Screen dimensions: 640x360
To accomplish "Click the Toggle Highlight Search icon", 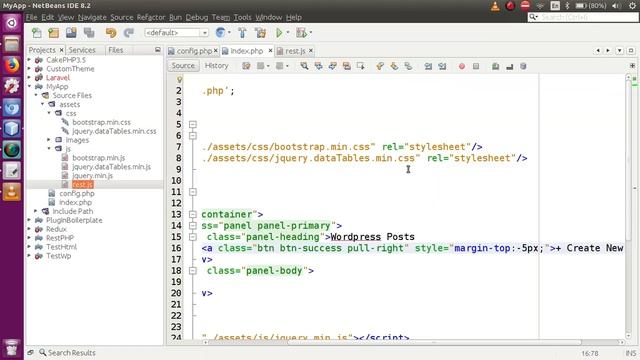I will click(347, 66).
